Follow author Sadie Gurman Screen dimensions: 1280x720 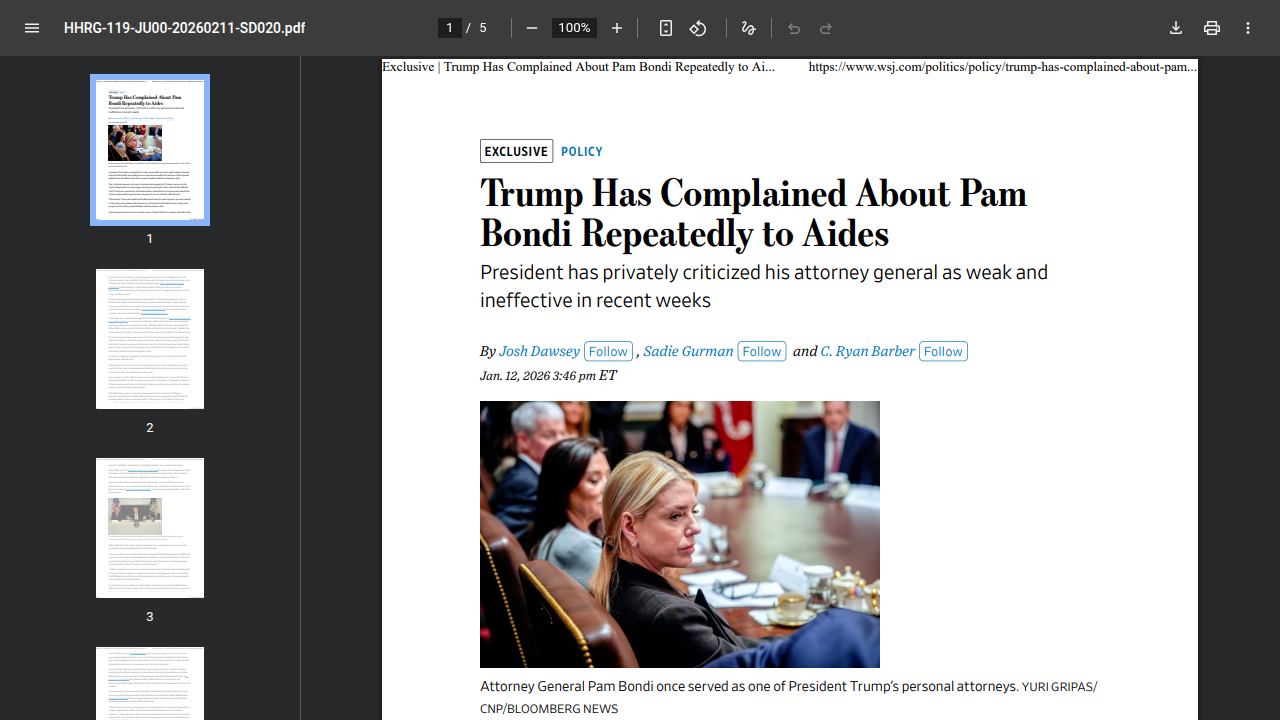[762, 351]
